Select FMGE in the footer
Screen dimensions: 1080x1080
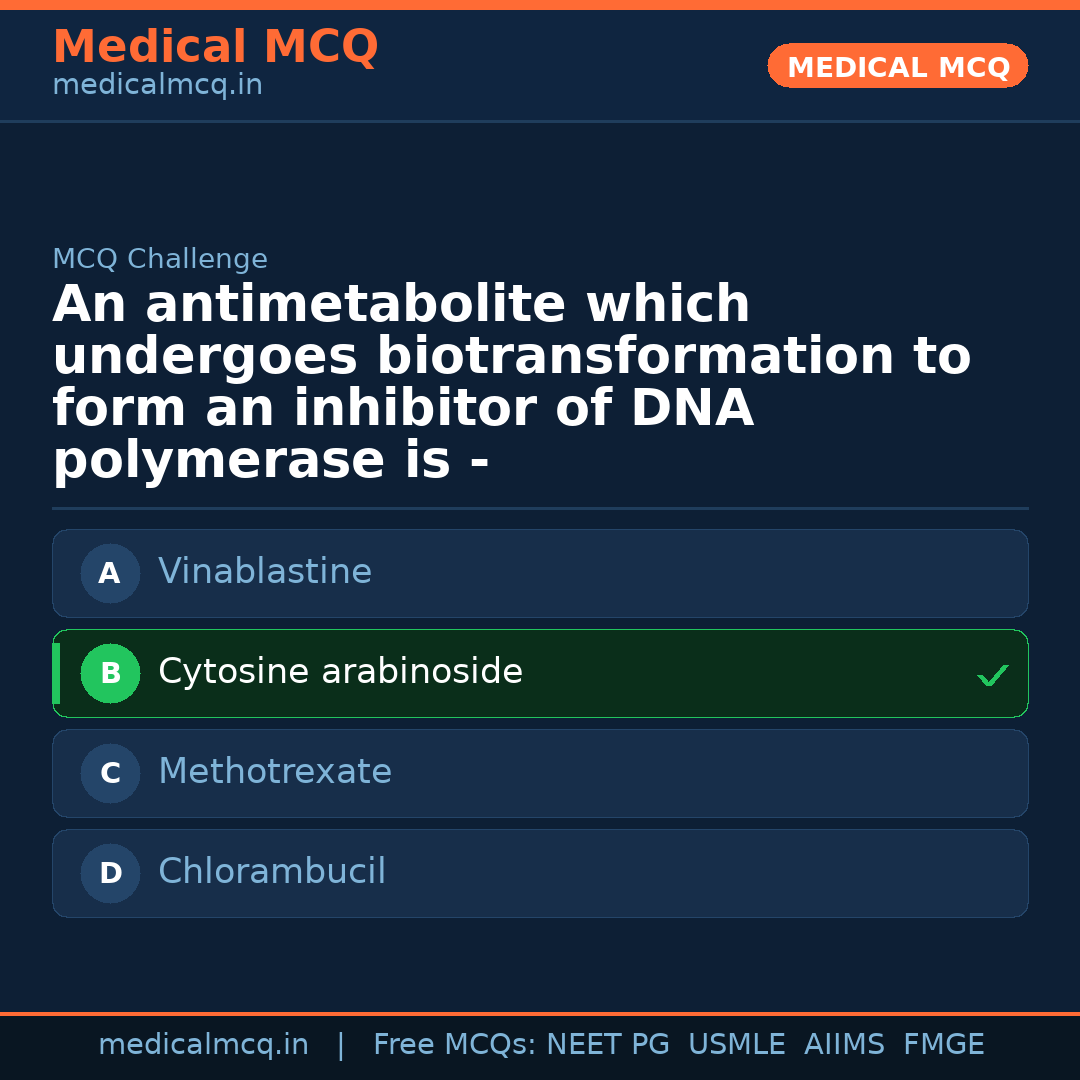coord(943,1045)
